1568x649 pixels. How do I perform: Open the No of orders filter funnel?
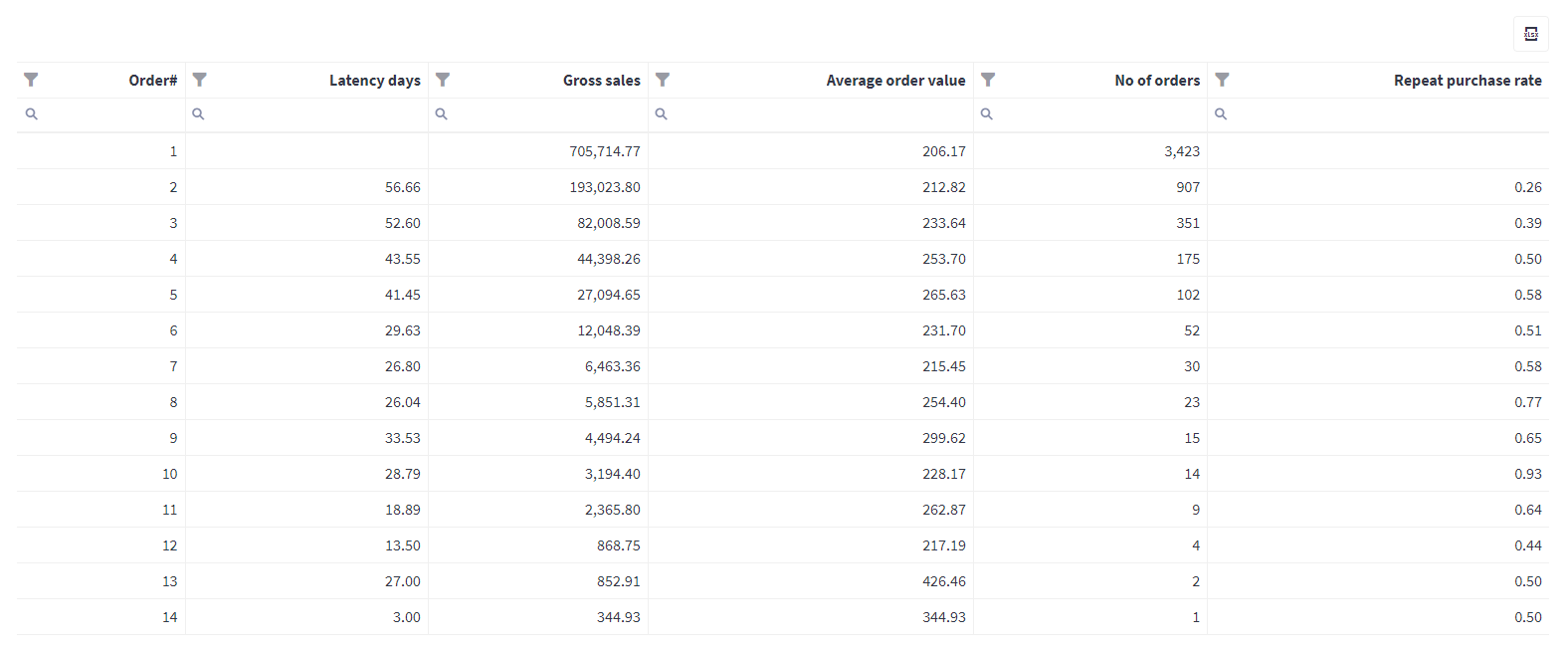click(988, 80)
